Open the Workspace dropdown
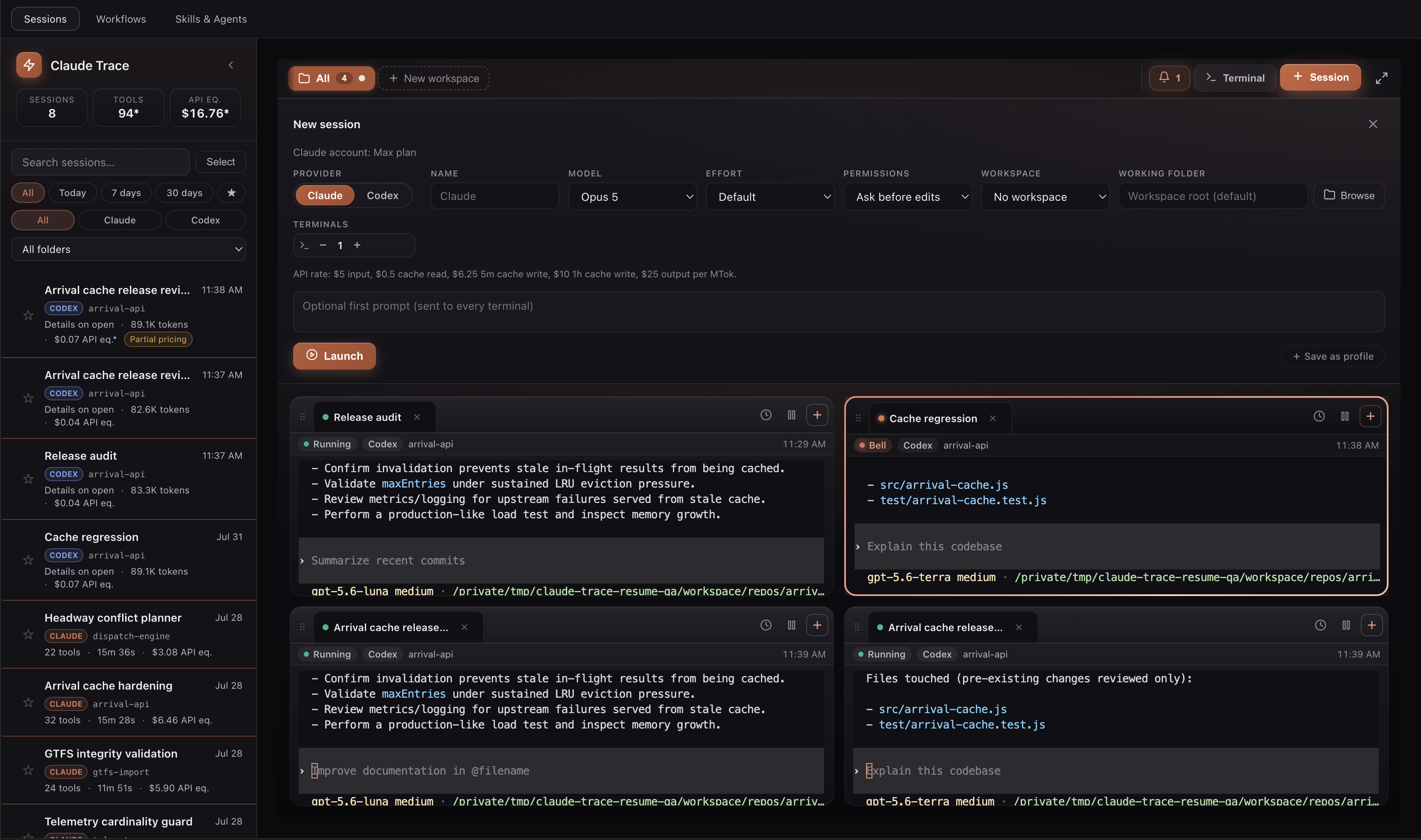1421x840 pixels. tap(1045, 197)
